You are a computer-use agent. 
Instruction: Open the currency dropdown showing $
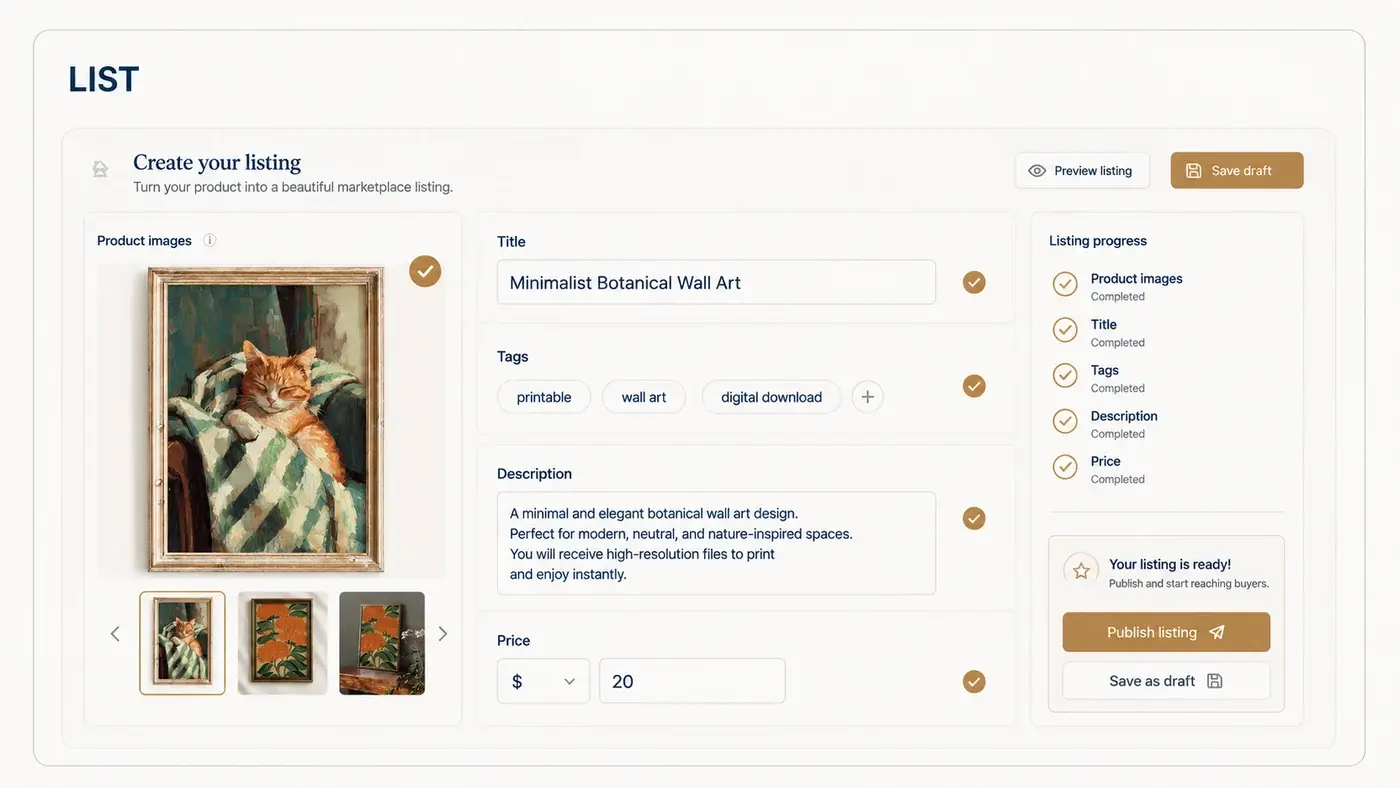[x=543, y=681]
